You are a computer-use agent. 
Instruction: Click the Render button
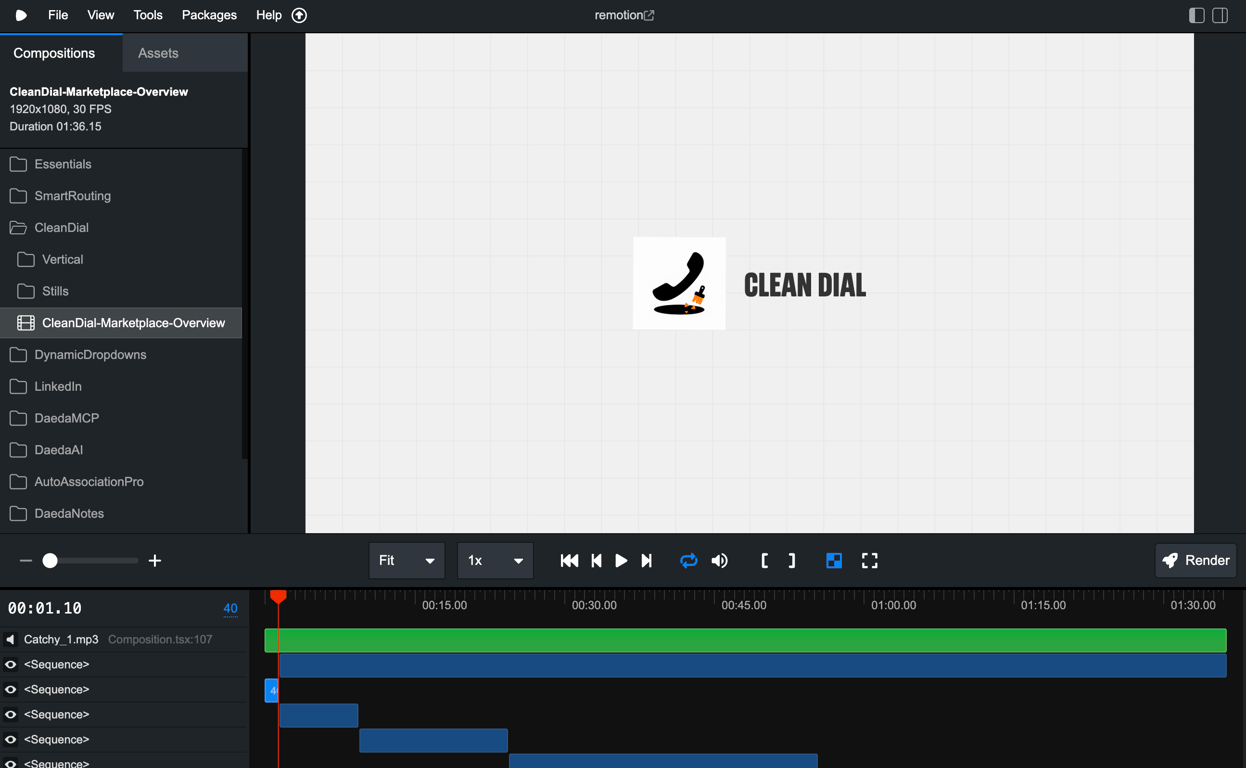[x=1195, y=560]
